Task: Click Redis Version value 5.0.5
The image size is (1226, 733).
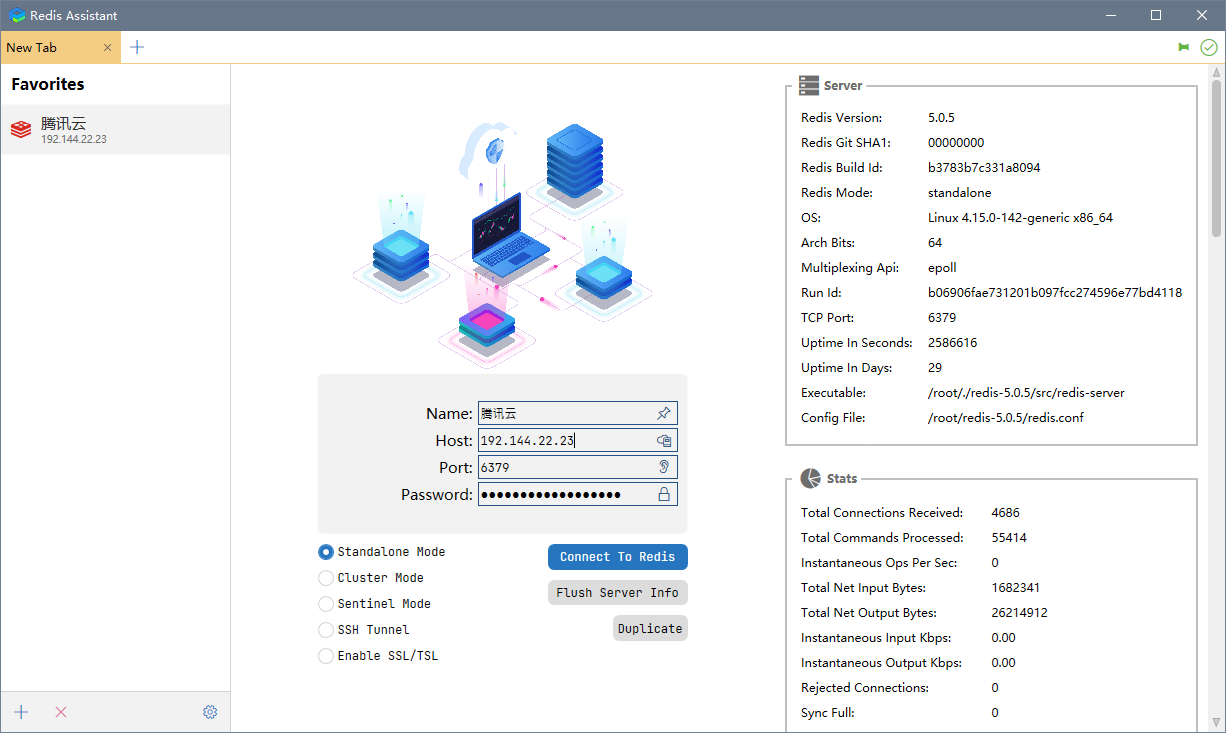Action: 941,118
